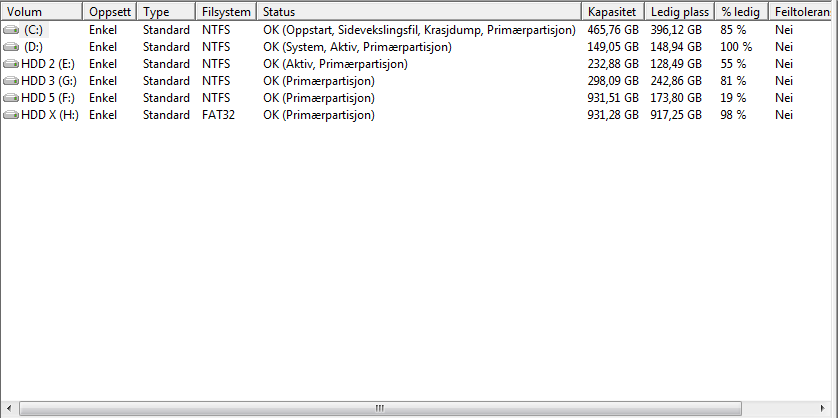Select the HDD 2 (E:) volume name
The height and width of the screenshot is (418, 838).
click(x=48, y=64)
